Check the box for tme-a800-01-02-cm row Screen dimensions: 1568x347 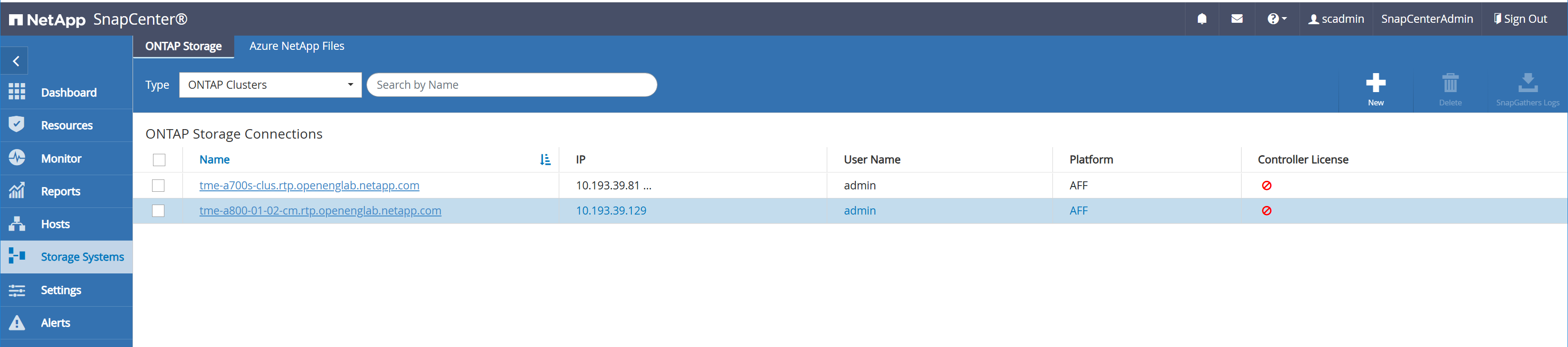pyautogui.click(x=158, y=211)
